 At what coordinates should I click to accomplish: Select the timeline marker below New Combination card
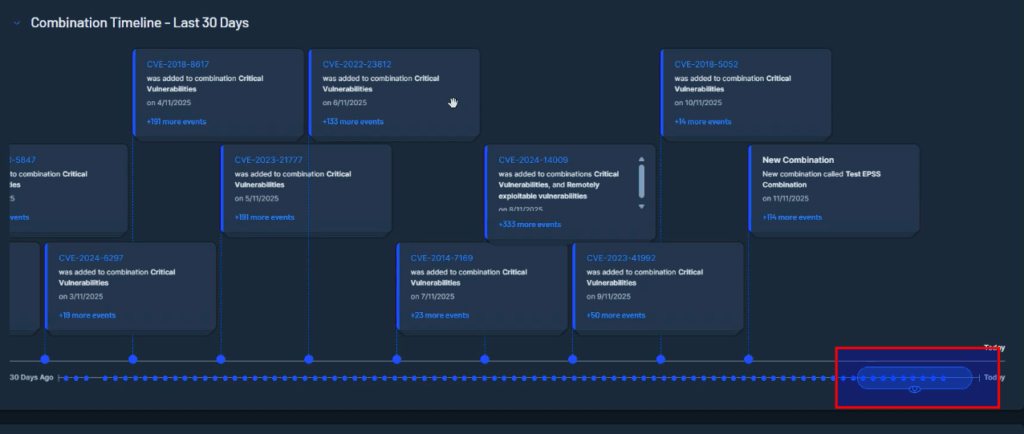(x=749, y=359)
